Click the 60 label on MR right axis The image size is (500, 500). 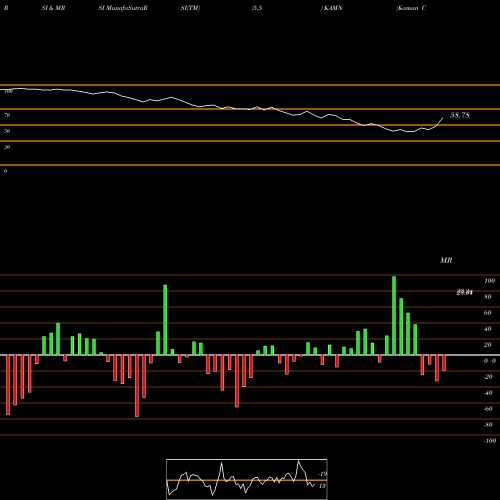coord(488,313)
